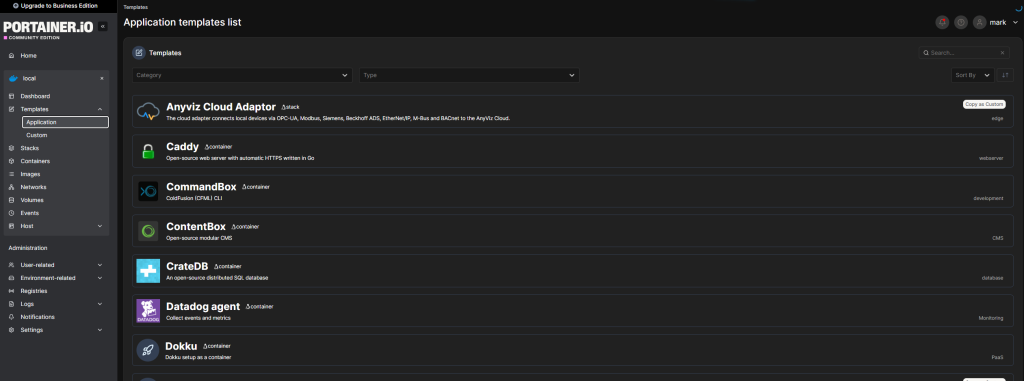The height and width of the screenshot is (381, 1024).
Task: Click the mark user avatar icon
Action: pyautogui.click(x=979, y=22)
